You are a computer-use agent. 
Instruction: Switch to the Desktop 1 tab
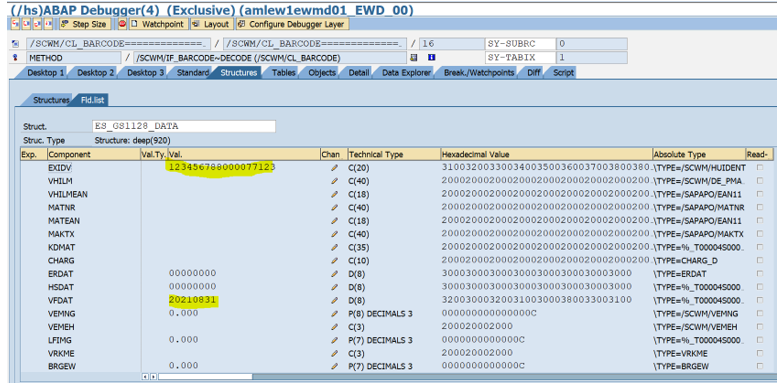tap(44, 73)
